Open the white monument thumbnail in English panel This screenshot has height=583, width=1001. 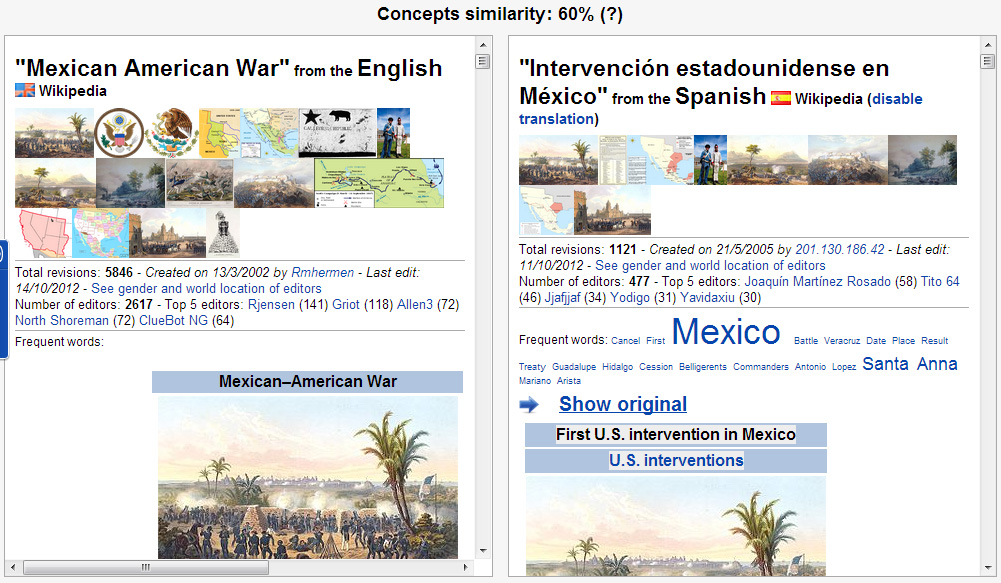tap(223, 233)
